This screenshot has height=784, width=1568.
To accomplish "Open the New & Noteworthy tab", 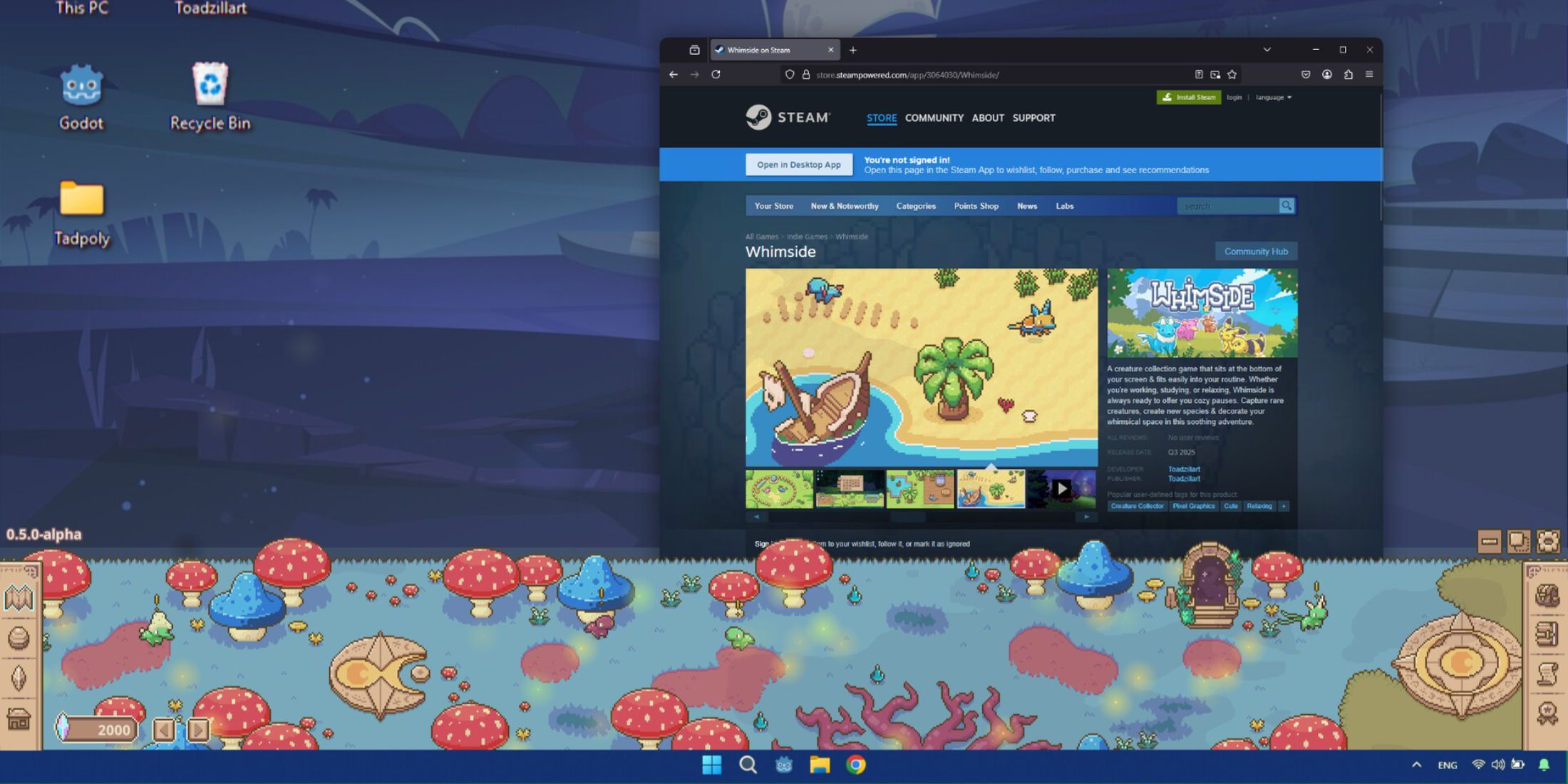I will (845, 206).
